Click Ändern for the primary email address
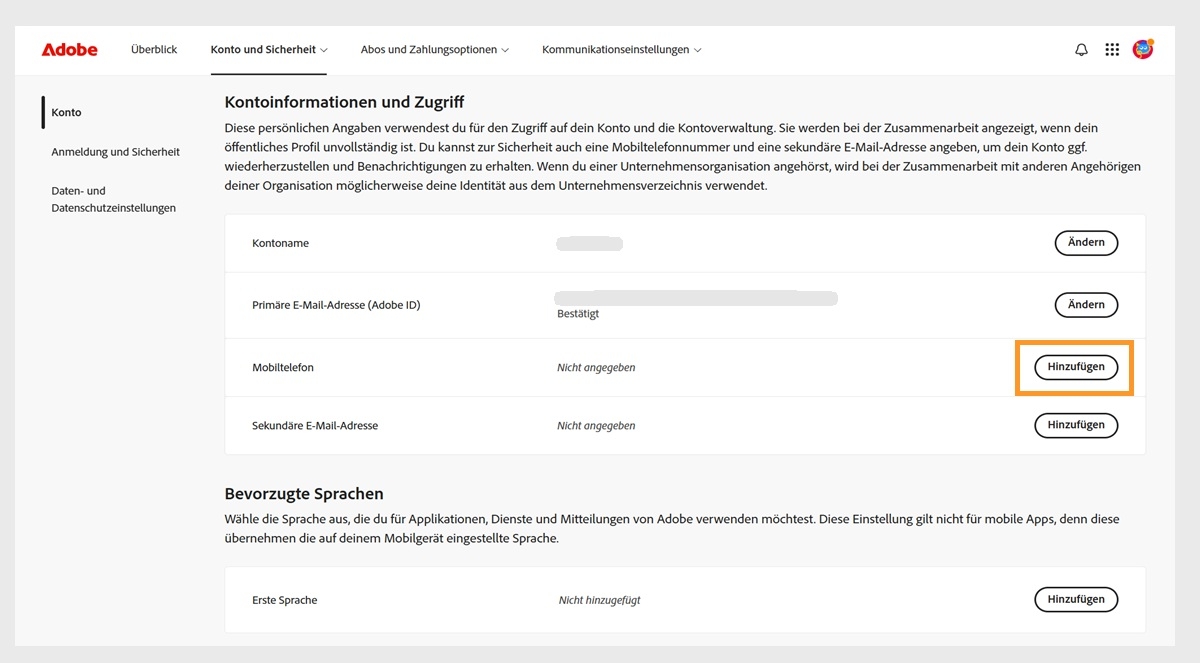 tap(1086, 304)
